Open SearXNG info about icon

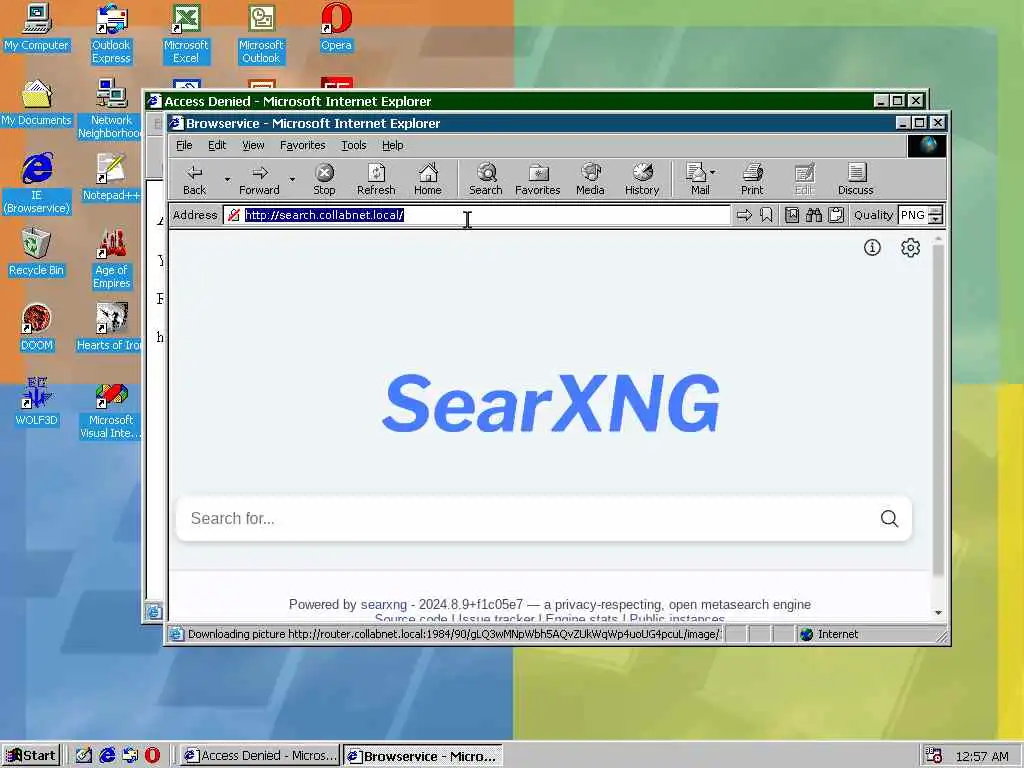coord(872,248)
